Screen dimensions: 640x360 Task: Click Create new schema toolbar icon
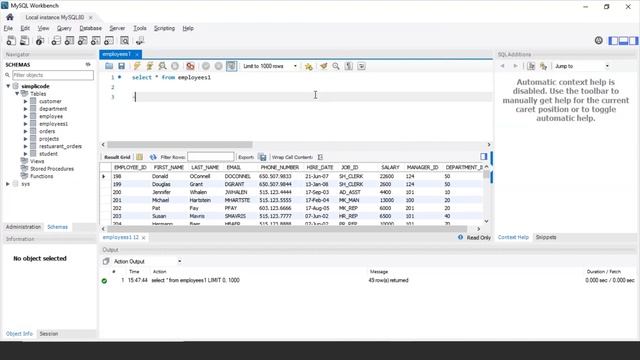click(56, 40)
